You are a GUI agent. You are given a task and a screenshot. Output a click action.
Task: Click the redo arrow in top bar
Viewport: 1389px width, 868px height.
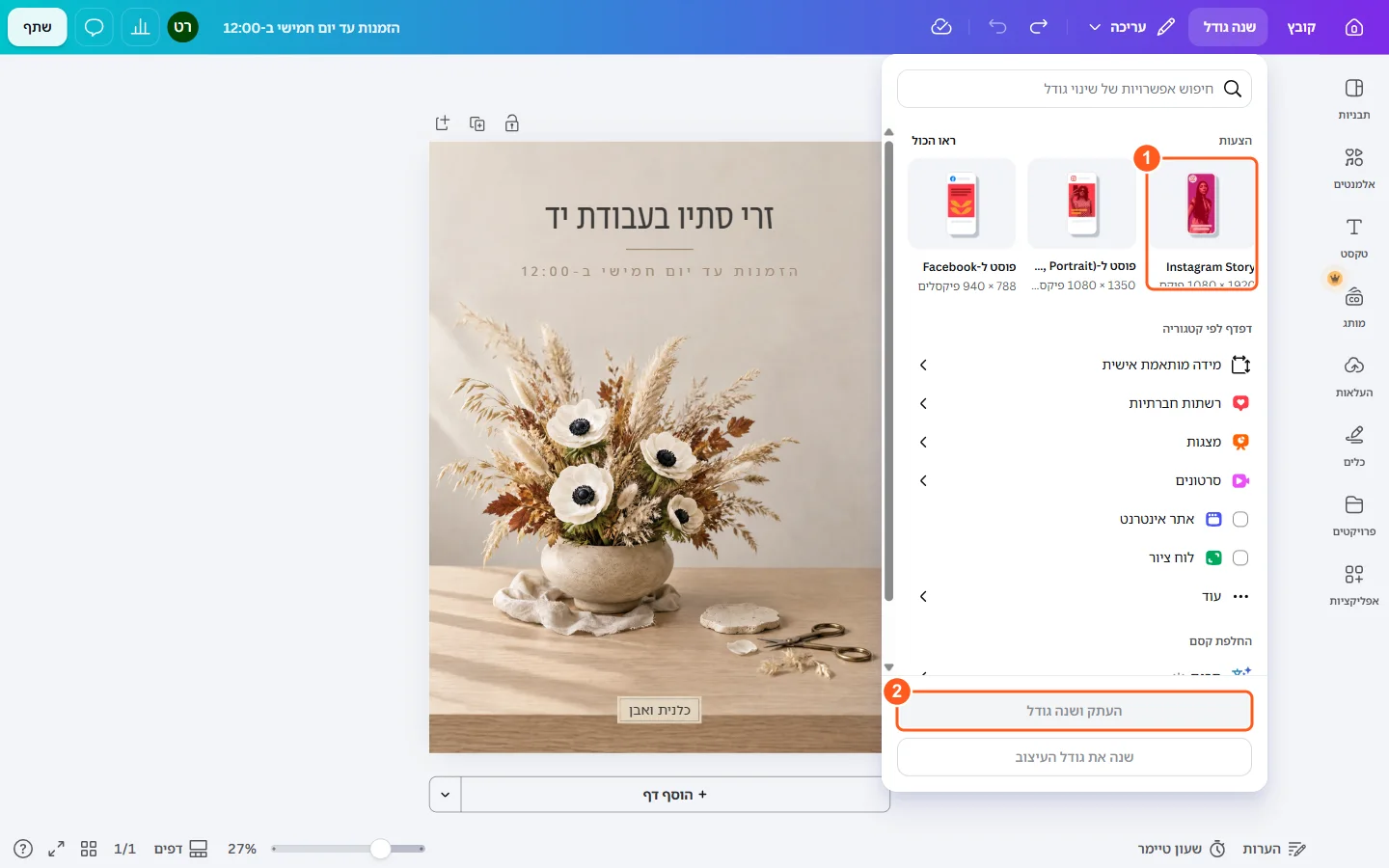pos(1039,27)
